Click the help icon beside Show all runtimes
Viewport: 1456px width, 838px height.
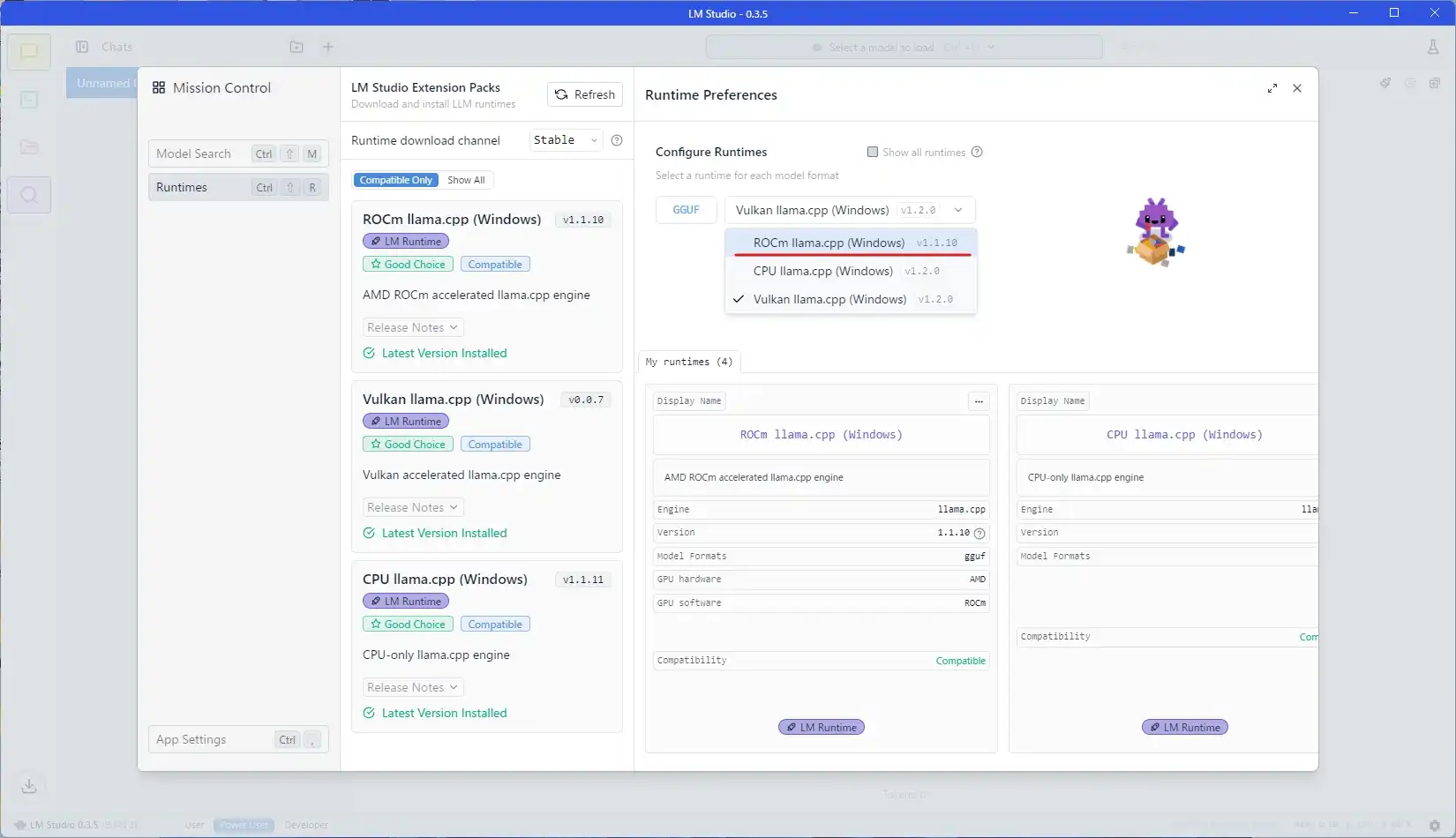[x=977, y=152]
